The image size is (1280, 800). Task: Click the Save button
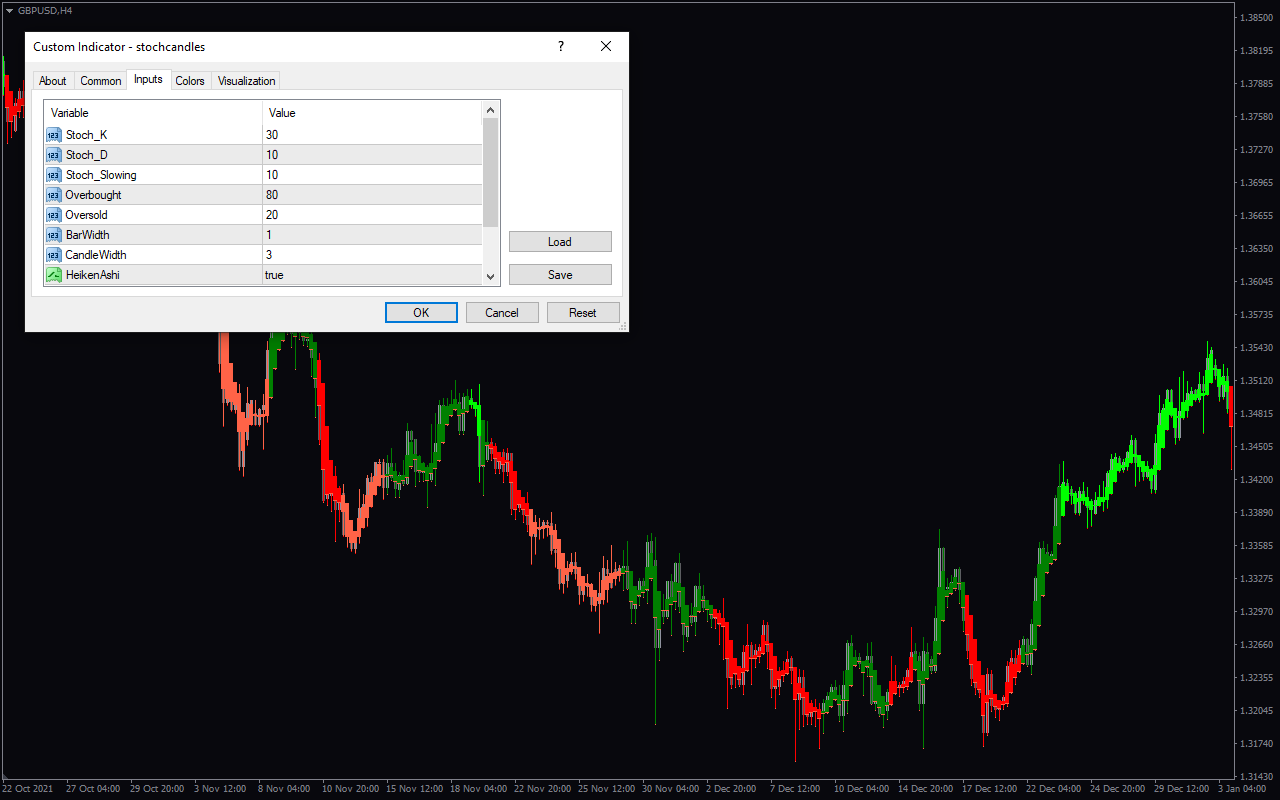[x=560, y=275]
